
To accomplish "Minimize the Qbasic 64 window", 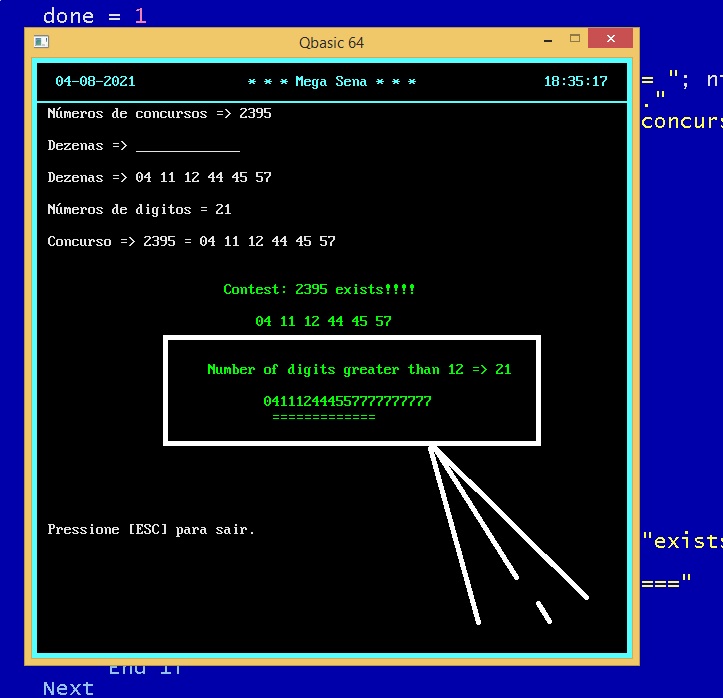I will [549, 40].
